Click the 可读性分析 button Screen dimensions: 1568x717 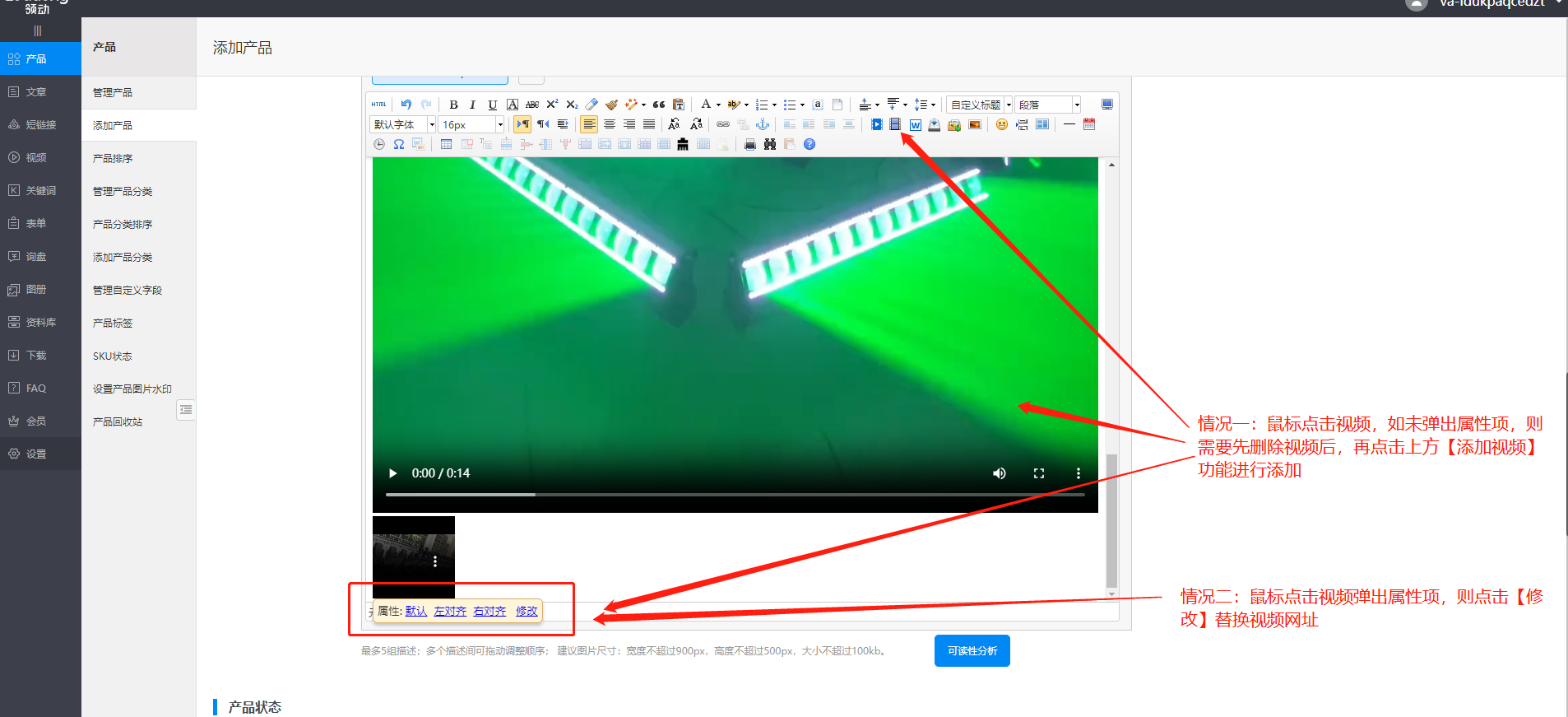pyautogui.click(x=972, y=650)
